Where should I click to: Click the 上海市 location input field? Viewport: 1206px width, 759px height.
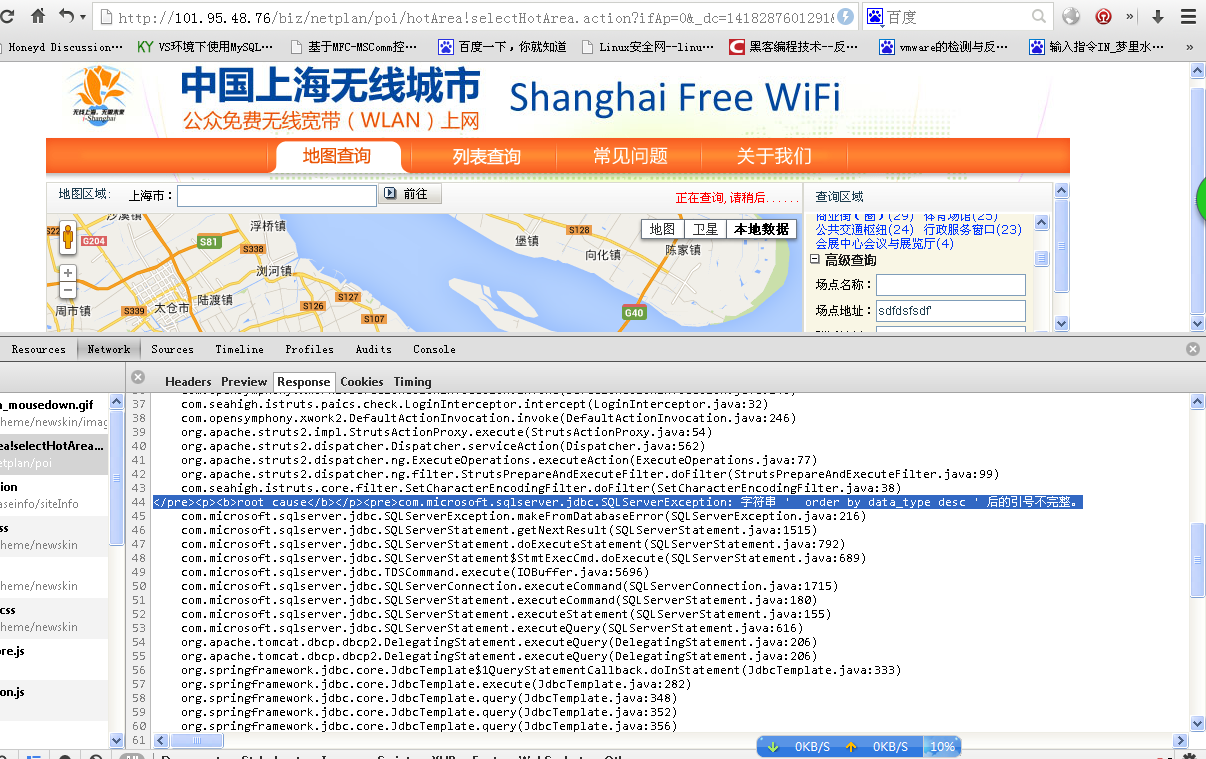(x=277, y=195)
